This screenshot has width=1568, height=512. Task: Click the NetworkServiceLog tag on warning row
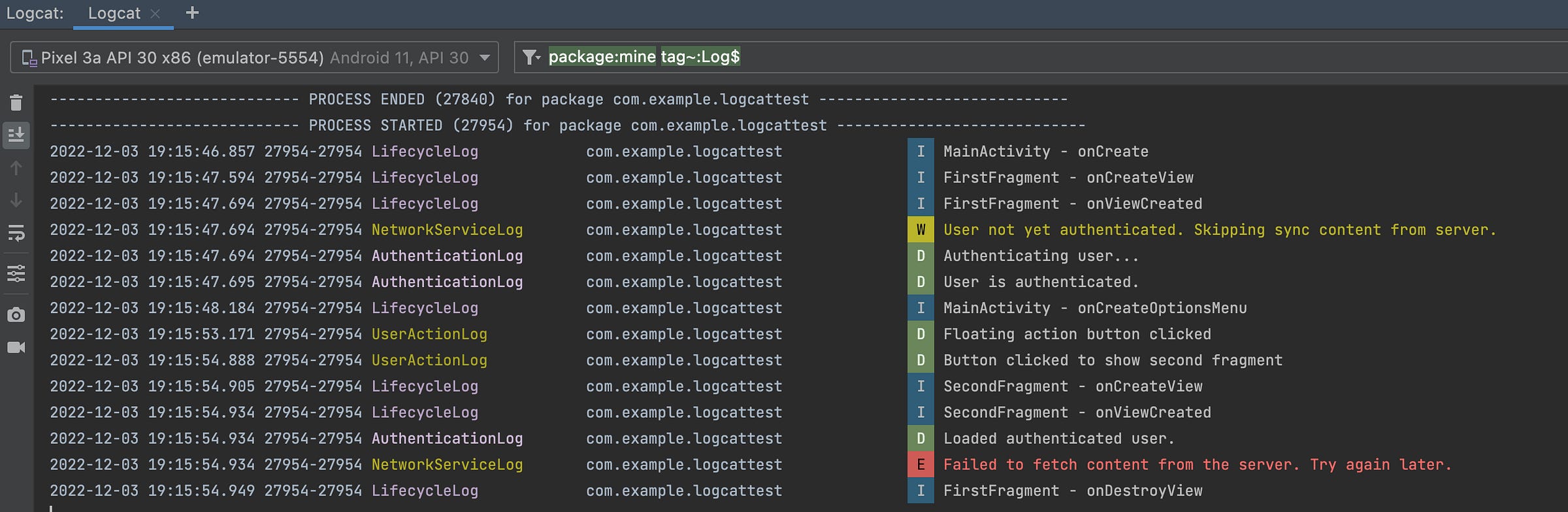tap(447, 230)
